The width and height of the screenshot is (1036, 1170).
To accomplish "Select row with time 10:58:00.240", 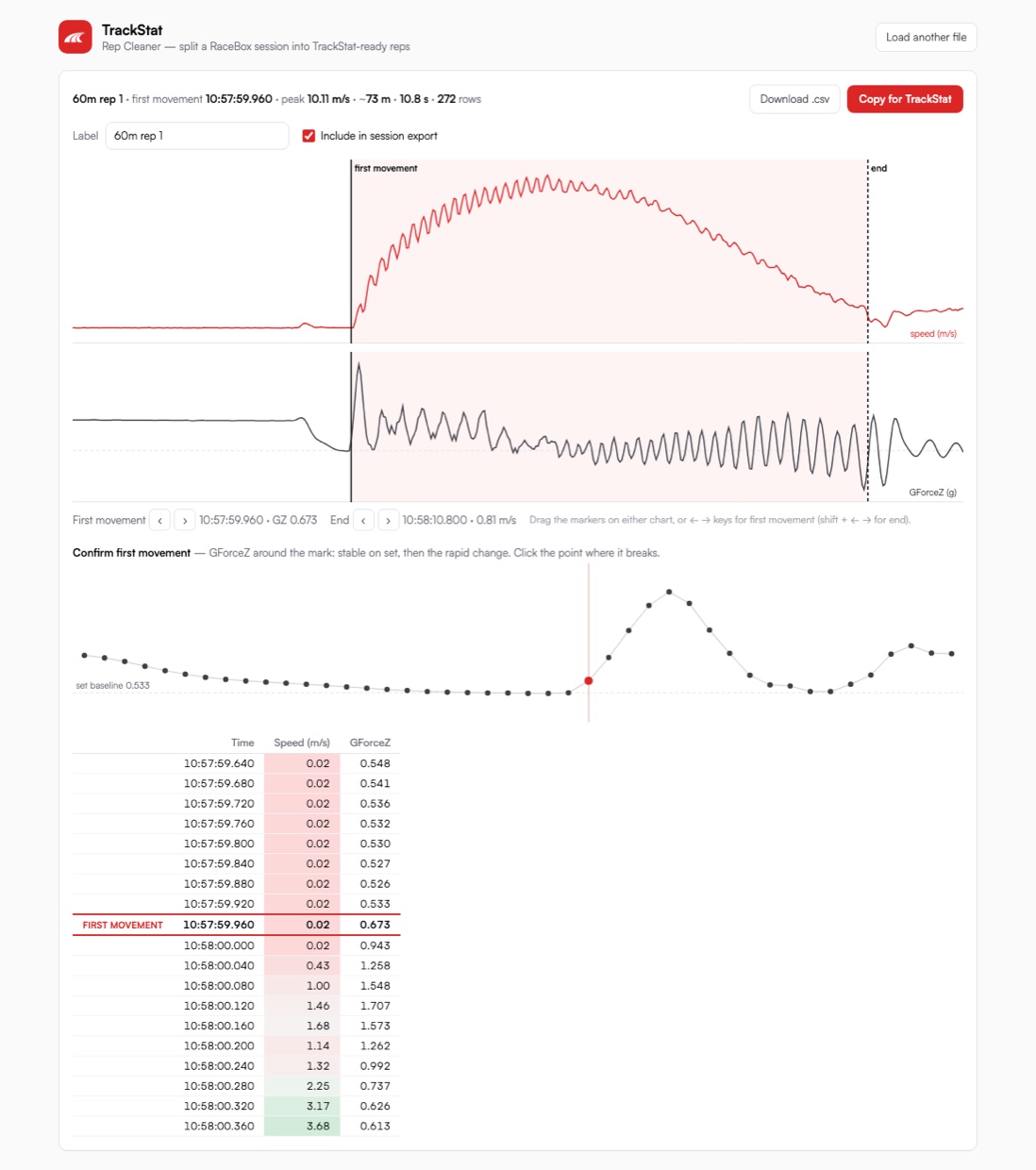I will click(x=236, y=1066).
